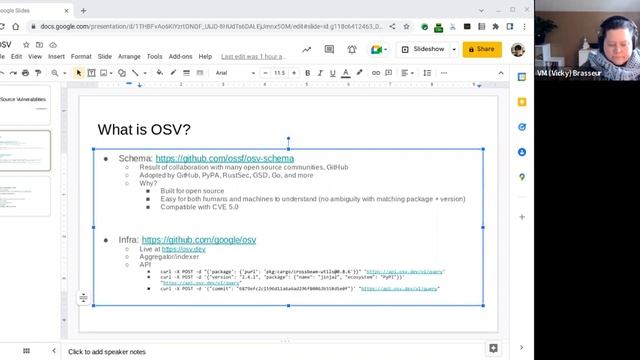This screenshot has width=640, height=360.
Task: Increase the font size with plus
Action: 294,73
